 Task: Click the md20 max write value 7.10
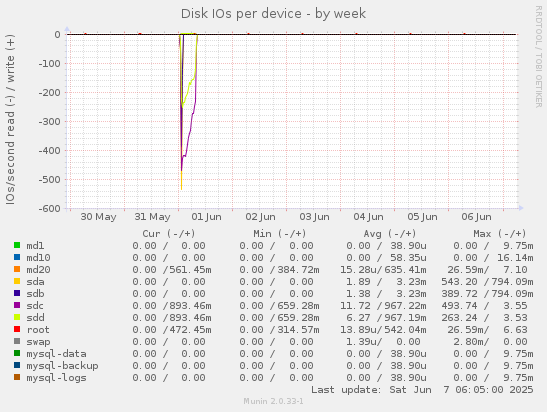(x=515, y=270)
